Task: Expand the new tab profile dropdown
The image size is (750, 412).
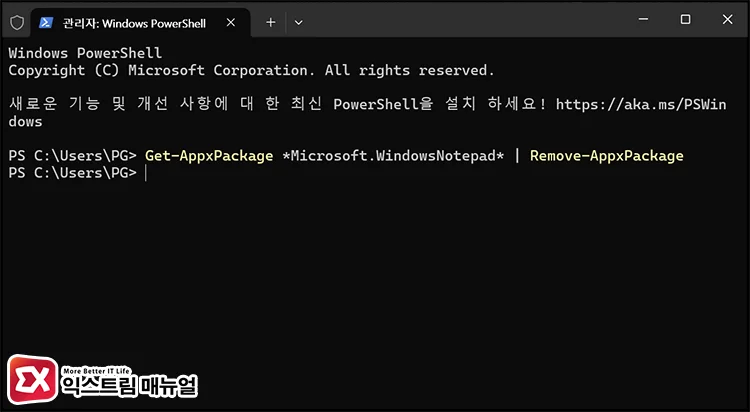Action: click(298, 22)
